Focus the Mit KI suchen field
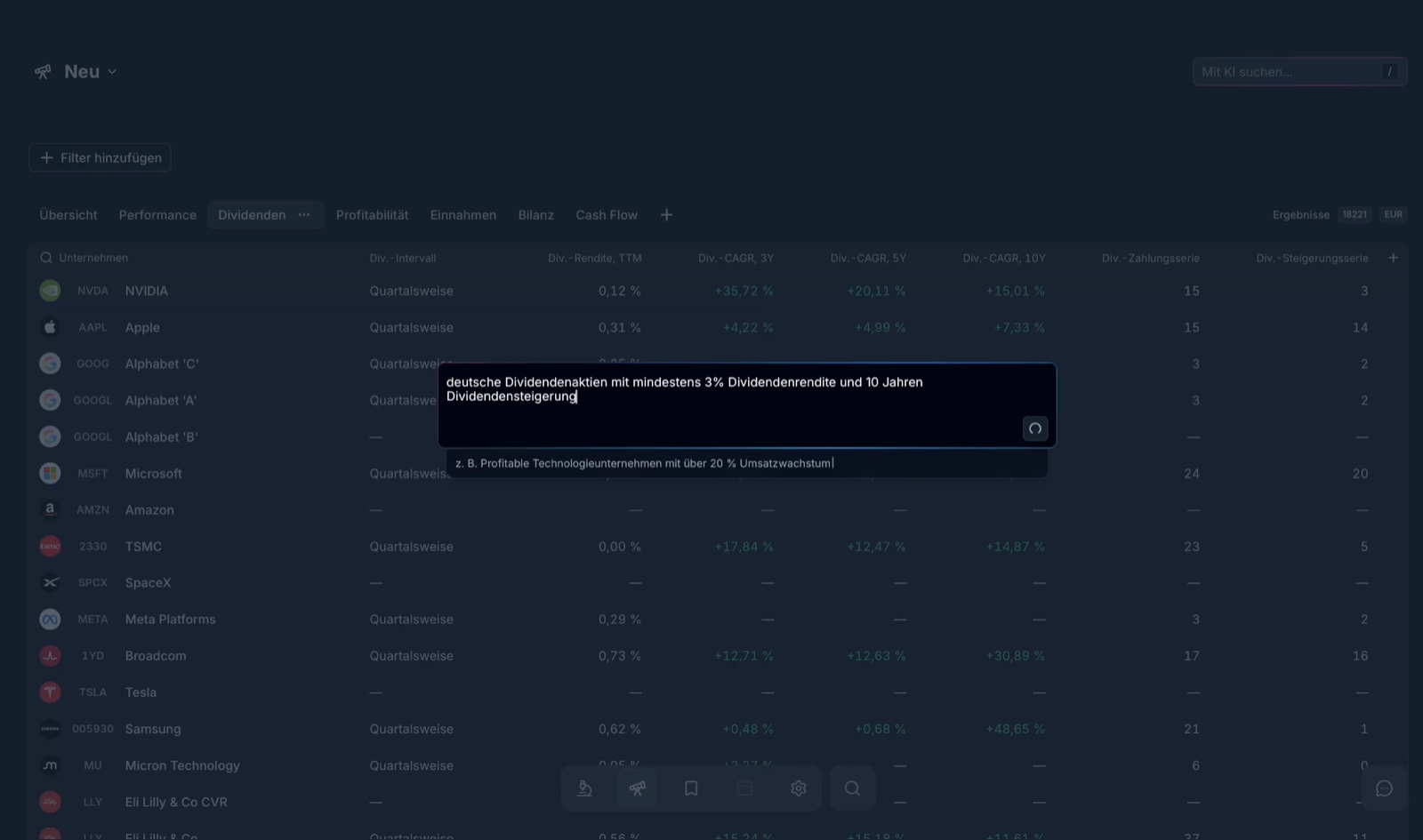 tap(1299, 72)
